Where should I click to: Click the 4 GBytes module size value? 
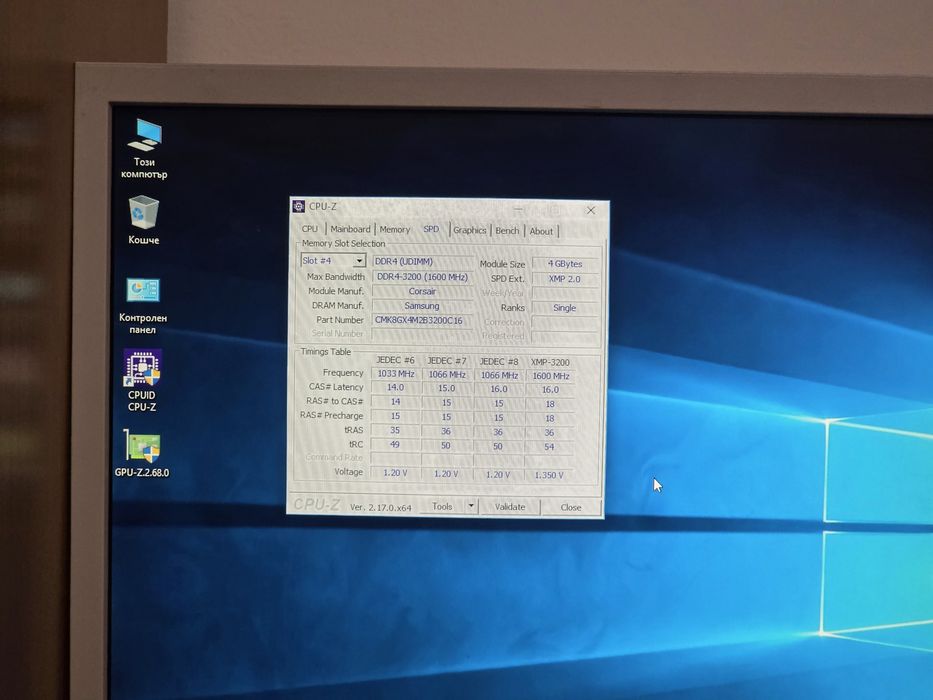(x=565, y=264)
